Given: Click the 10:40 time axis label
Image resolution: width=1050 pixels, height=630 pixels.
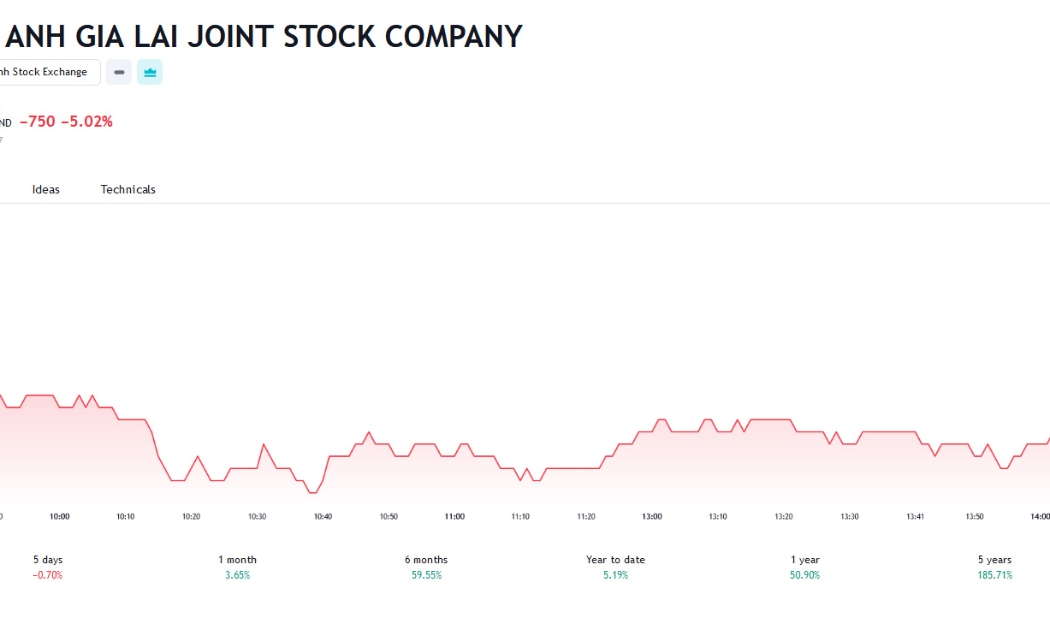Looking at the screenshot, I should [323, 517].
